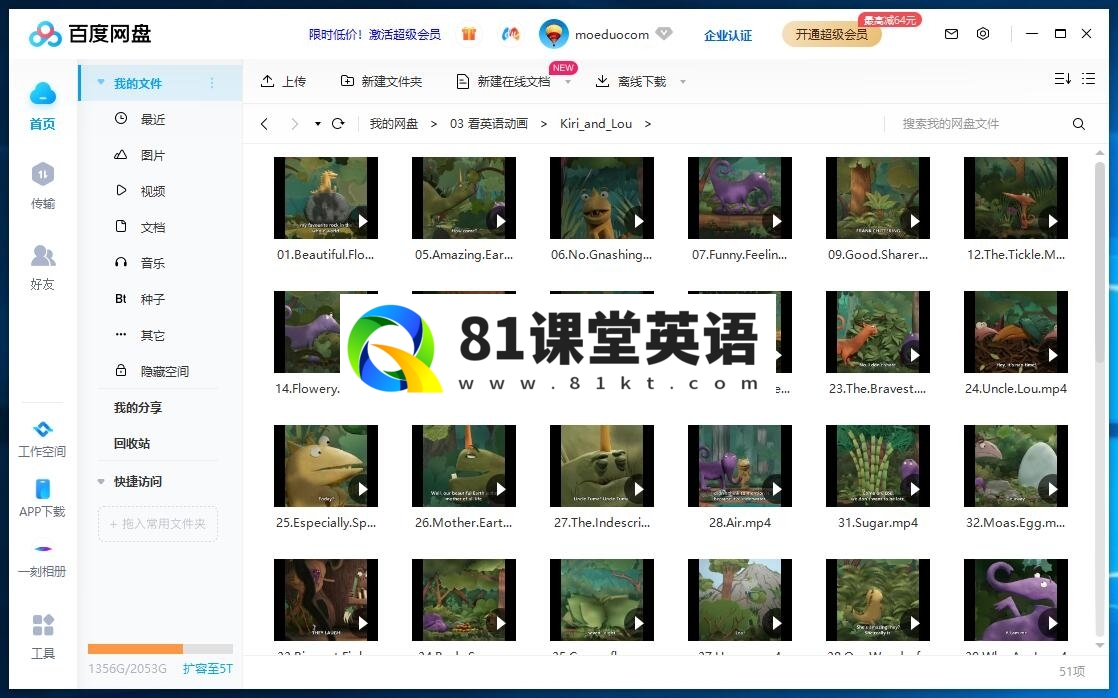Select the 06.No.Gnashing... video thumbnail

[x=602, y=198]
